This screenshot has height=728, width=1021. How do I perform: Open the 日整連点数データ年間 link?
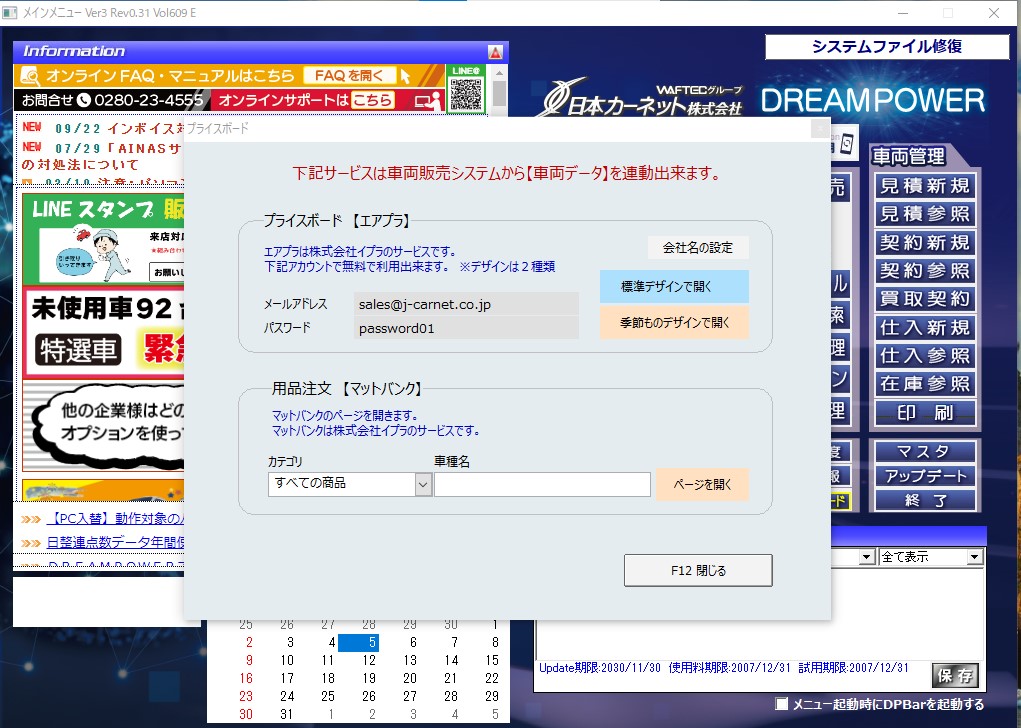tap(115, 542)
